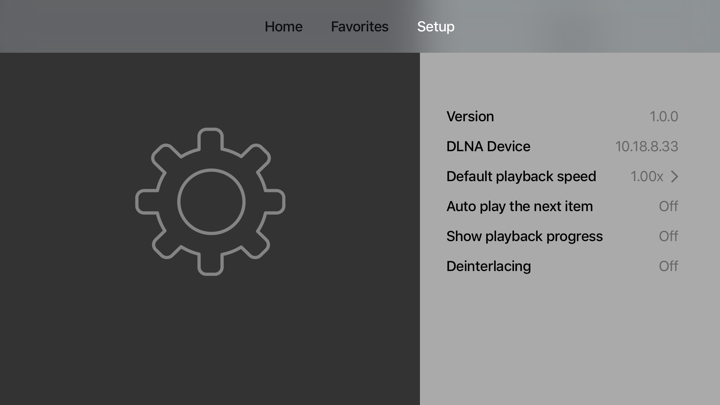
Task: Switch to the Home tab
Action: point(283,27)
